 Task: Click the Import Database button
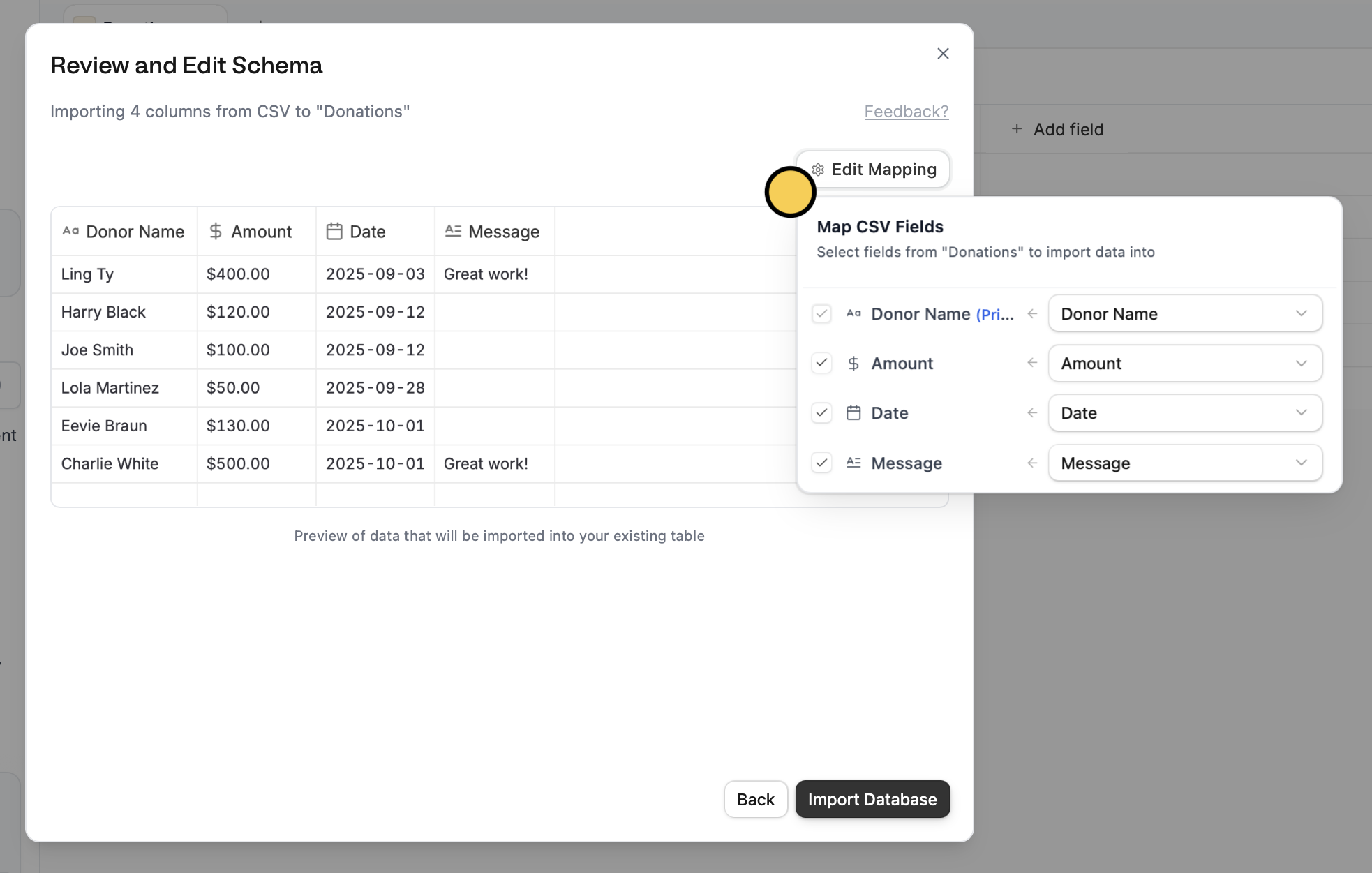[x=872, y=799]
